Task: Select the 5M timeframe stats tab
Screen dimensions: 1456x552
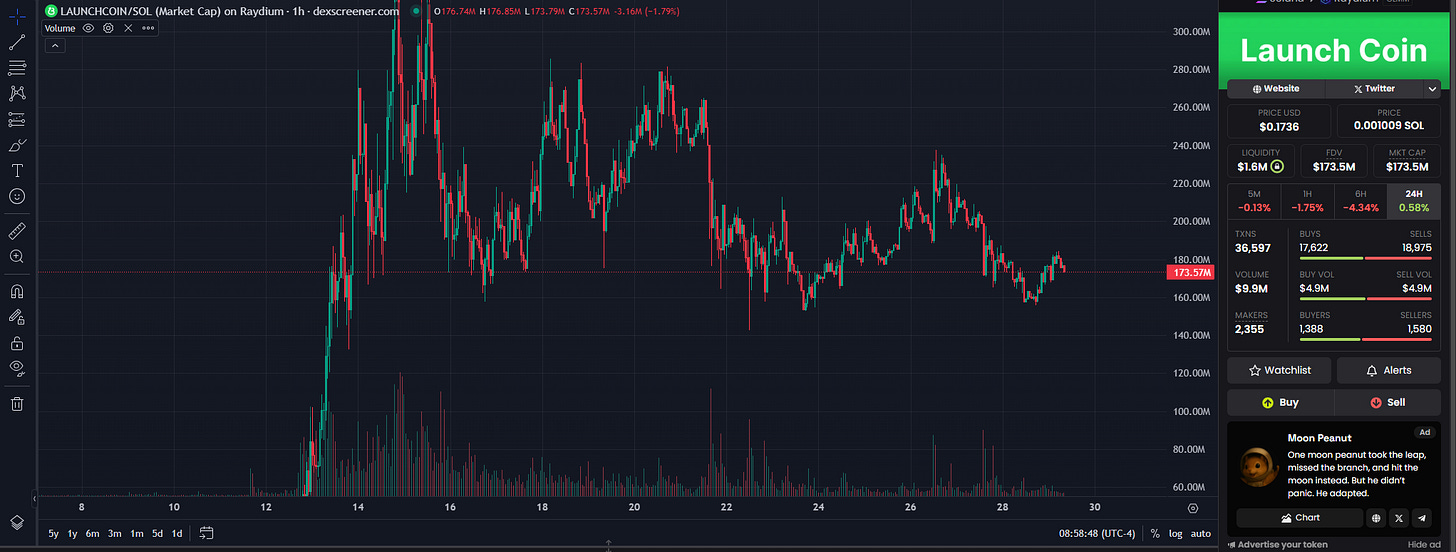Action: click(x=1254, y=201)
